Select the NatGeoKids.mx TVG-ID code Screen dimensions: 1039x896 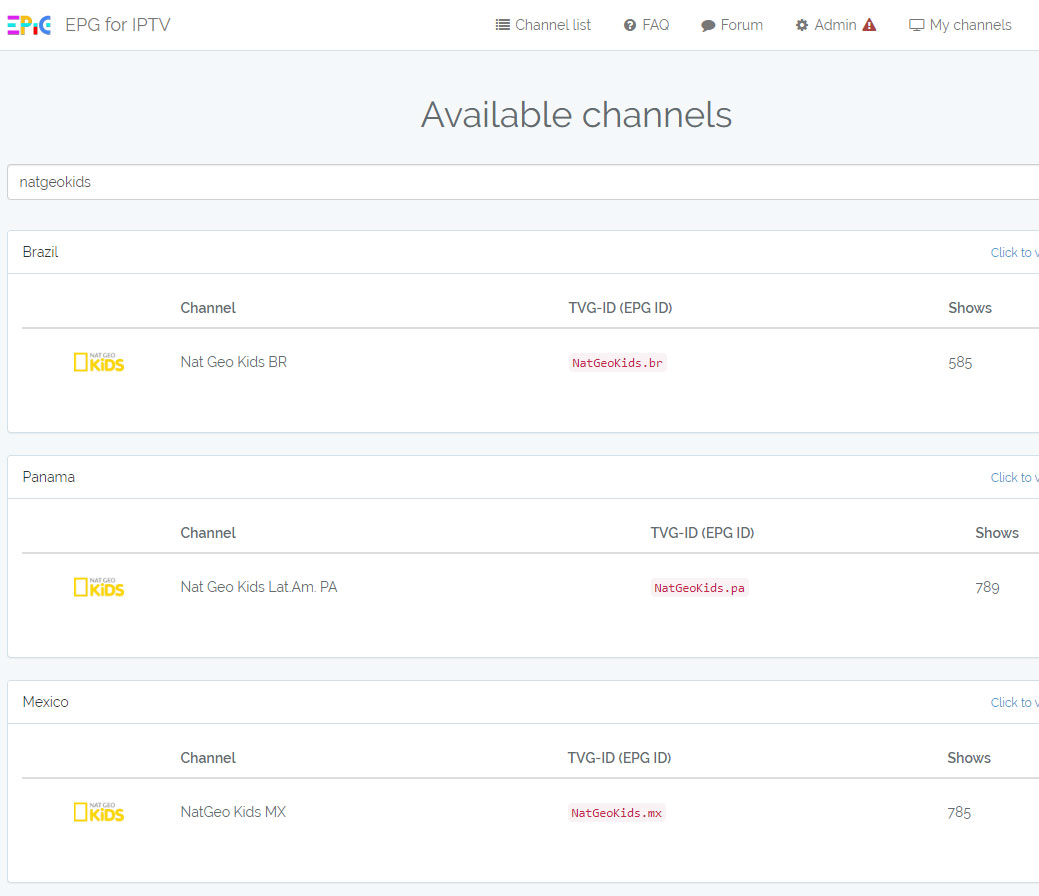[x=616, y=813]
